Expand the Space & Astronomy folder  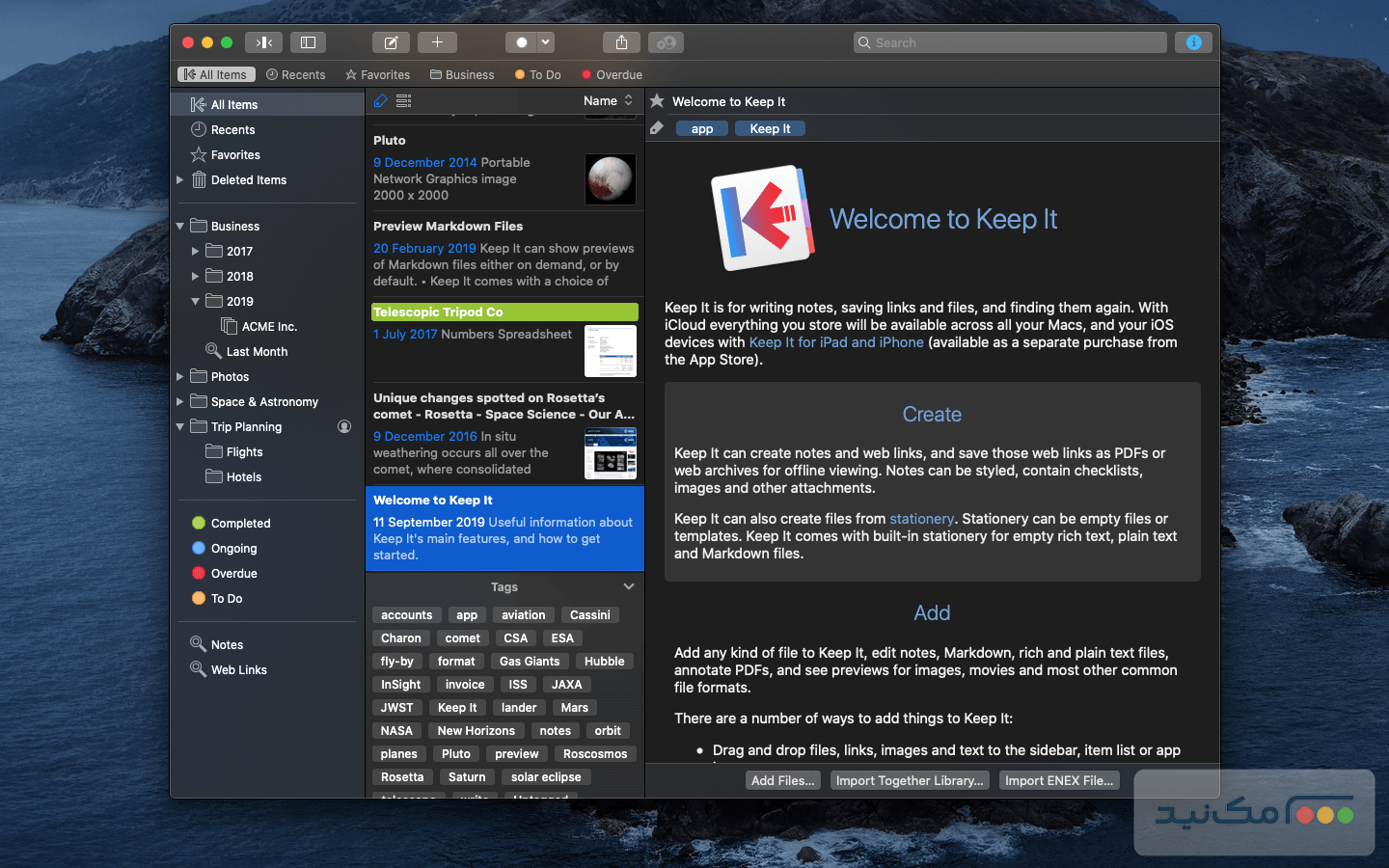point(180,402)
